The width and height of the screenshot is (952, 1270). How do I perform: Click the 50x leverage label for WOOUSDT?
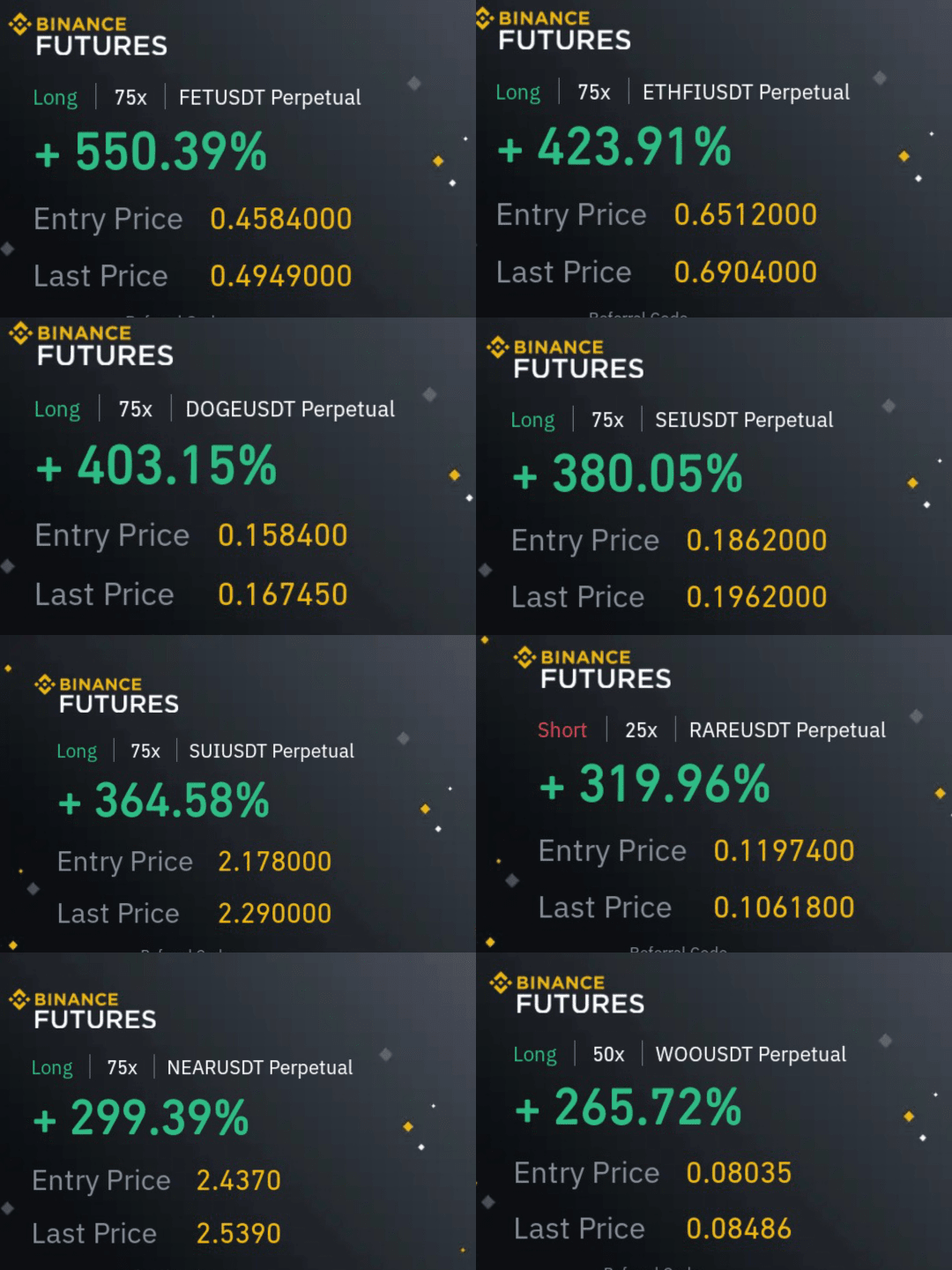click(x=608, y=1055)
